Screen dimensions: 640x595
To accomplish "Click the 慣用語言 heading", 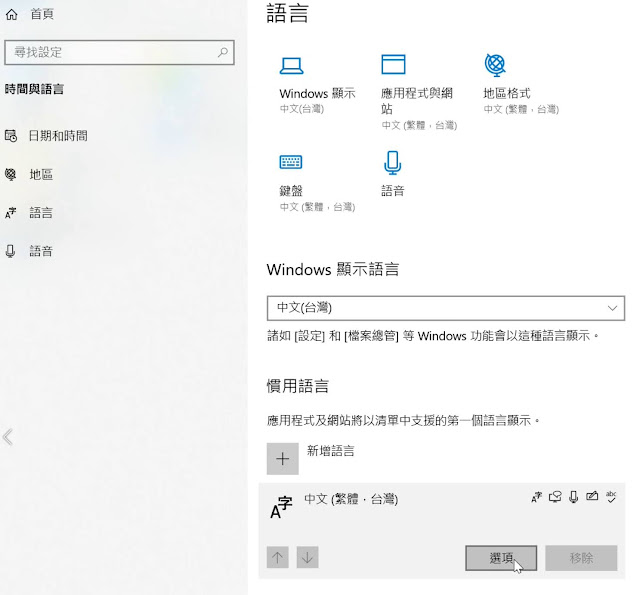I will tap(298, 386).
